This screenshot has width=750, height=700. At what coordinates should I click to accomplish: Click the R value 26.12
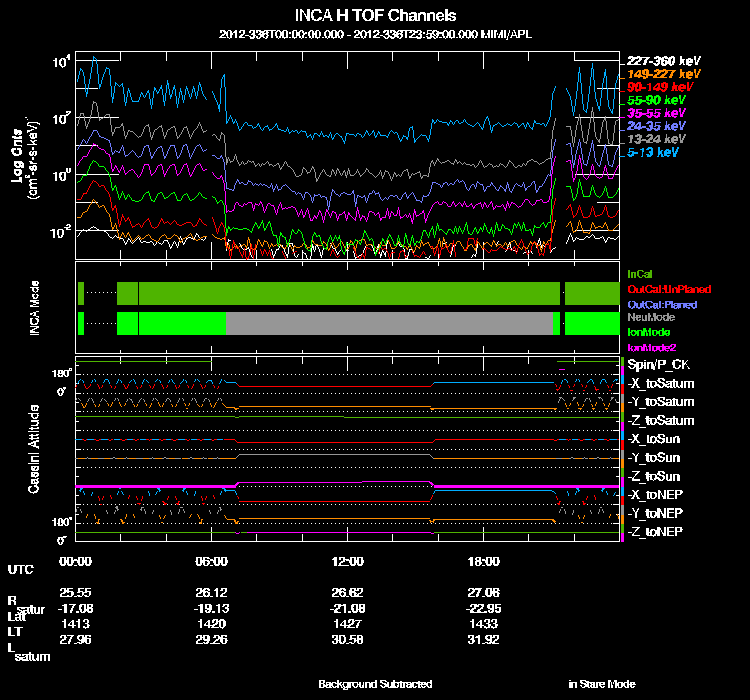click(x=211, y=593)
